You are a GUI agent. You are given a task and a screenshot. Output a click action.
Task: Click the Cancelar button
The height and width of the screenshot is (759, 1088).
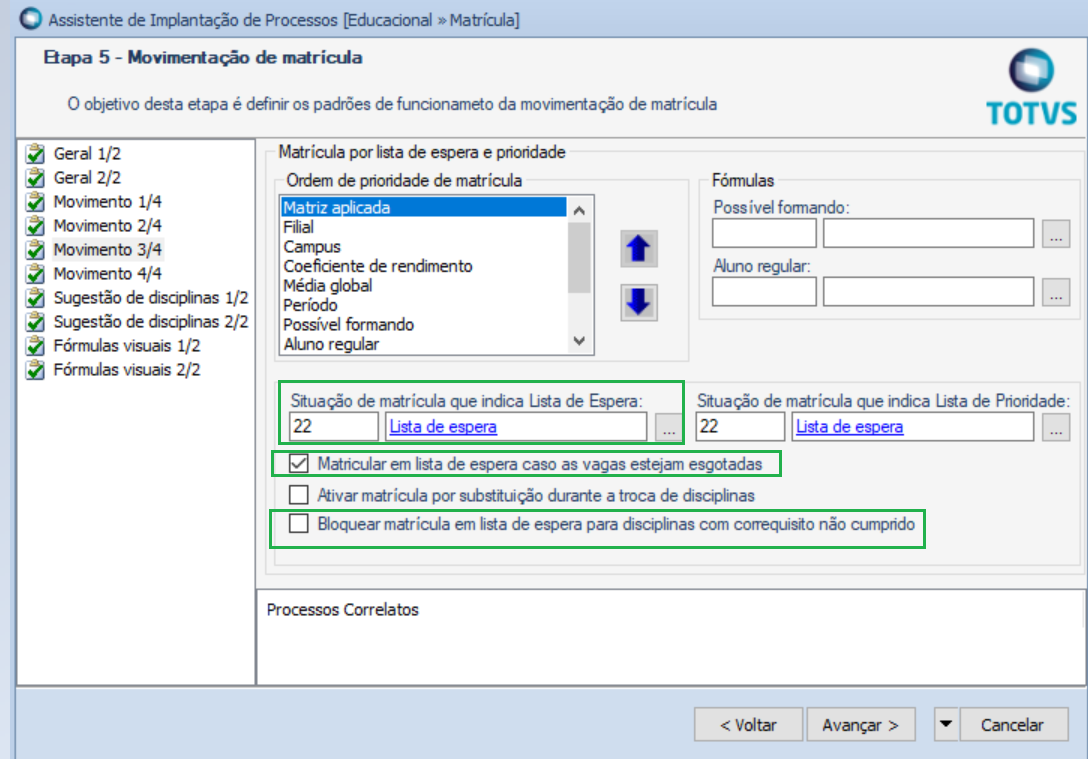[1013, 724]
